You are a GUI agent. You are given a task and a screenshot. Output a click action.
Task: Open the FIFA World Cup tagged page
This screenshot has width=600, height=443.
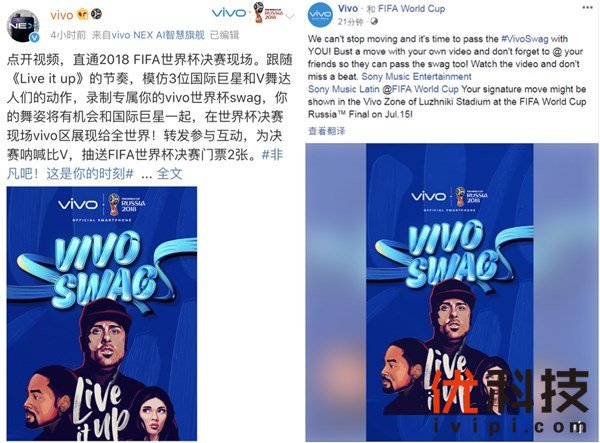click(x=411, y=8)
